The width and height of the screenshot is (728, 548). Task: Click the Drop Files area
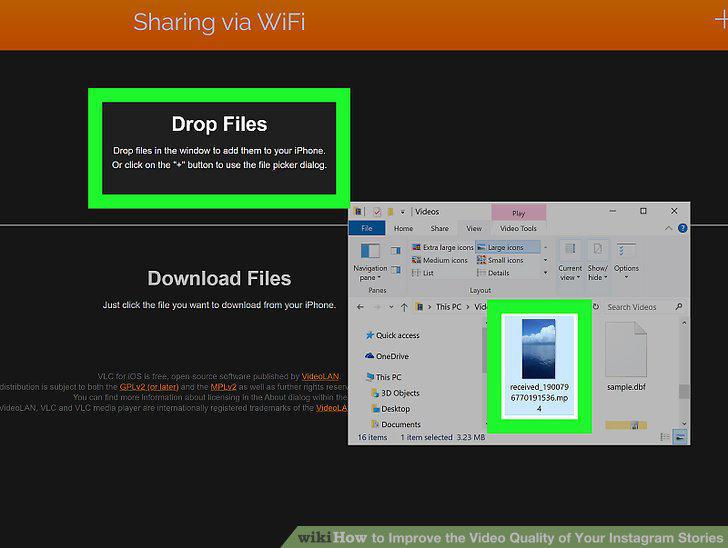pyautogui.click(x=219, y=148)
